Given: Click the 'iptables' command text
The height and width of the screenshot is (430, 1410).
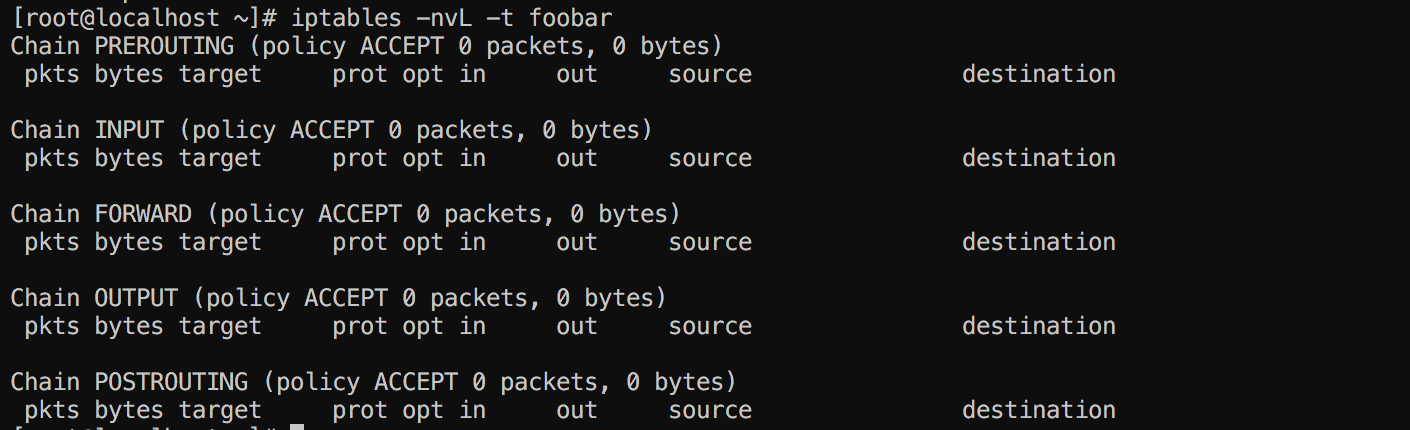Looking at the screenshot, I should (333, 17).
